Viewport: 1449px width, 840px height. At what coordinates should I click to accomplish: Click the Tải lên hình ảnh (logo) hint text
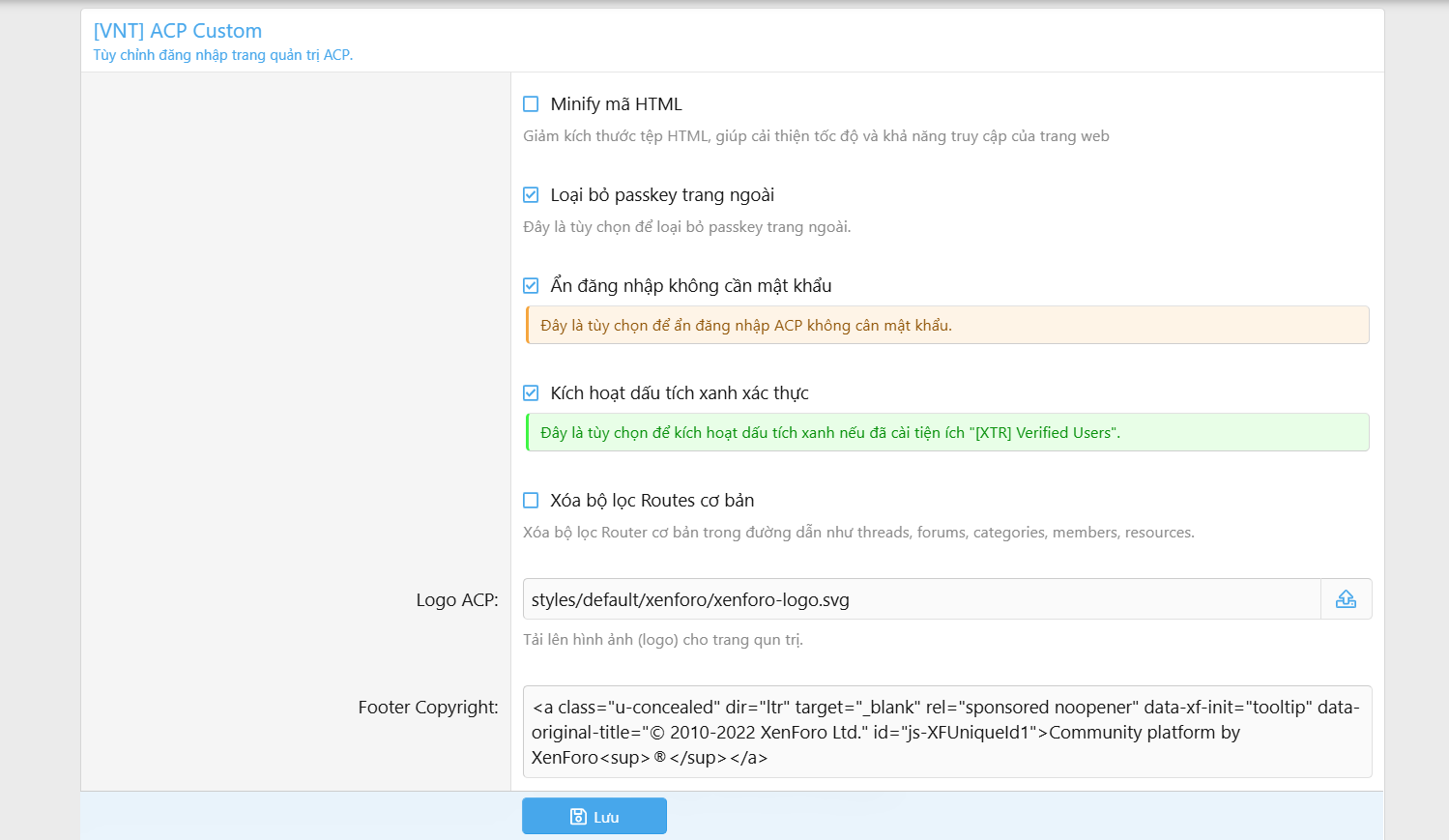(x=663, y=640)
